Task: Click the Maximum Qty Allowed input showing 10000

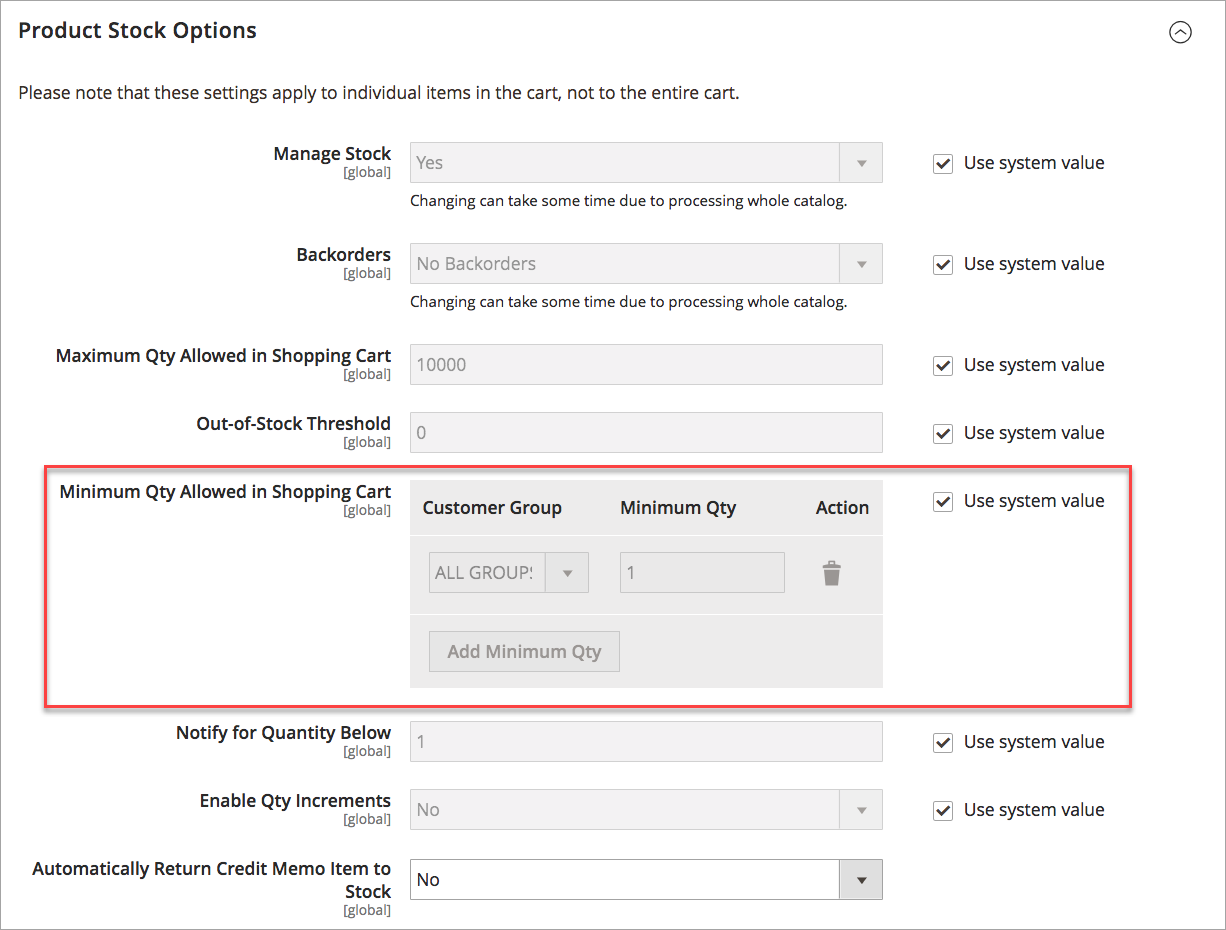Action: click(x=645, y=364)
